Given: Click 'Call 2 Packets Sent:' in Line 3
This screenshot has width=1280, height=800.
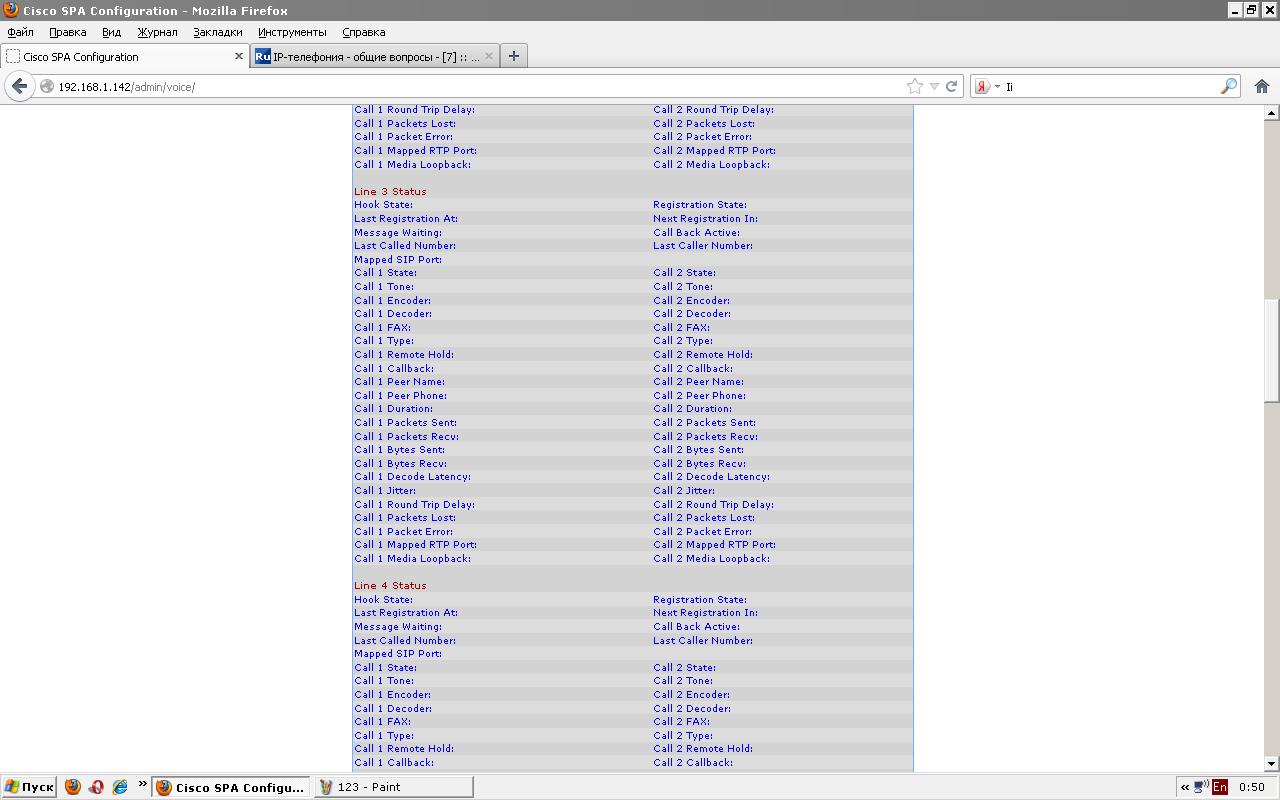Looking at the screenshot, I should click(705, 423).
